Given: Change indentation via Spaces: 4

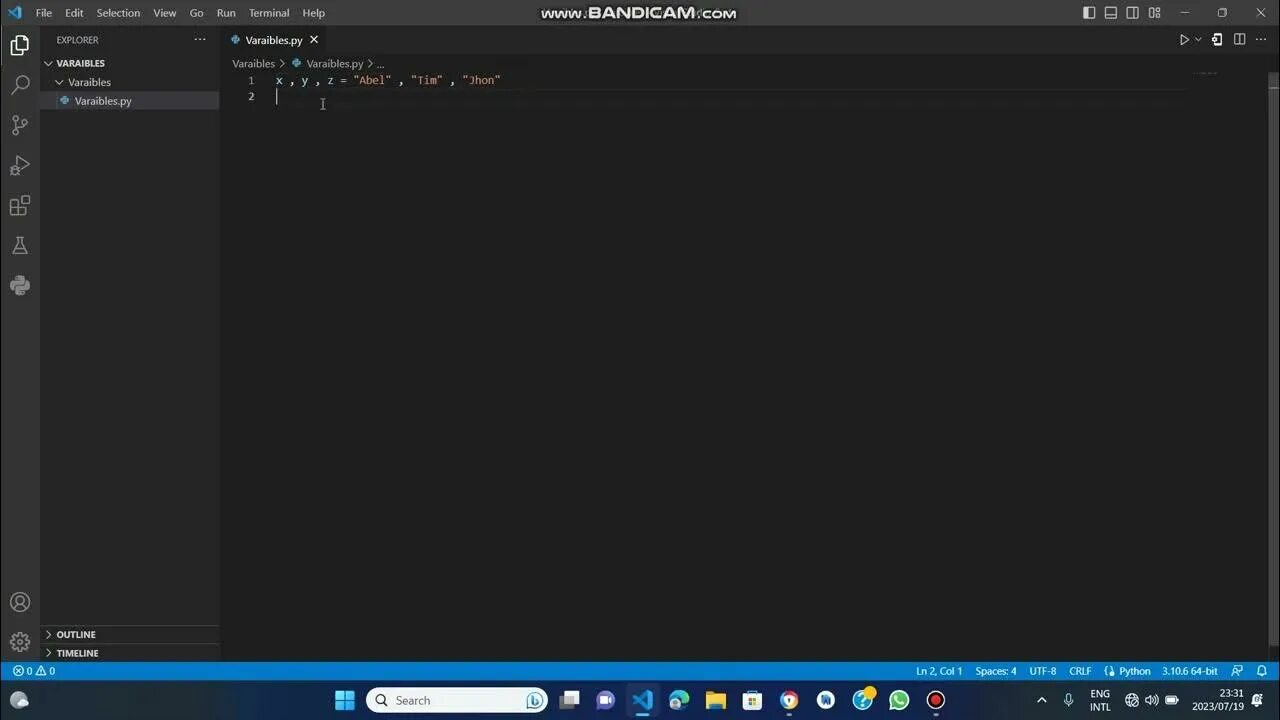Looking at the screenshot, I should 996,671.
